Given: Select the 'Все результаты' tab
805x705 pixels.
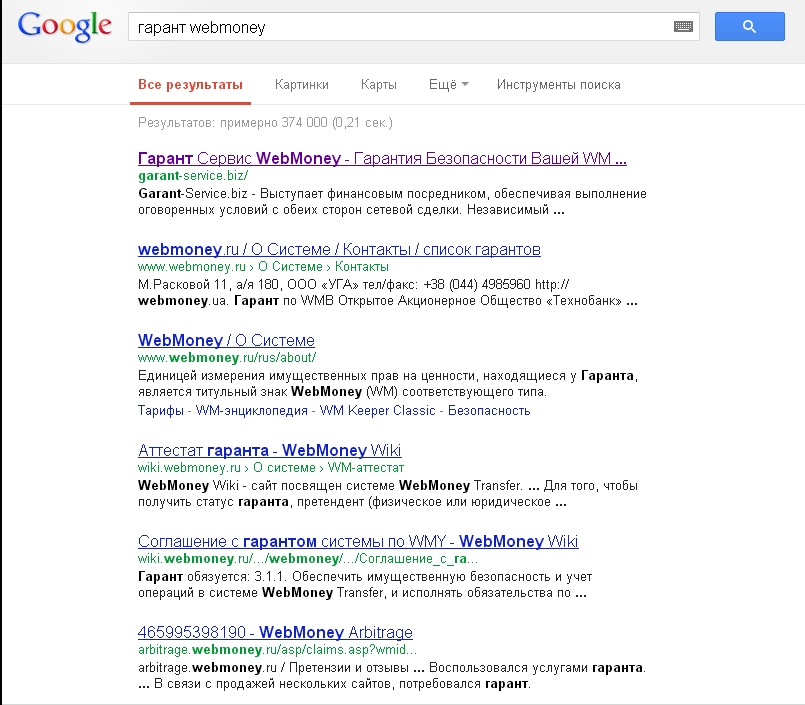Looking at the screenshot, I should coord(190,85).
